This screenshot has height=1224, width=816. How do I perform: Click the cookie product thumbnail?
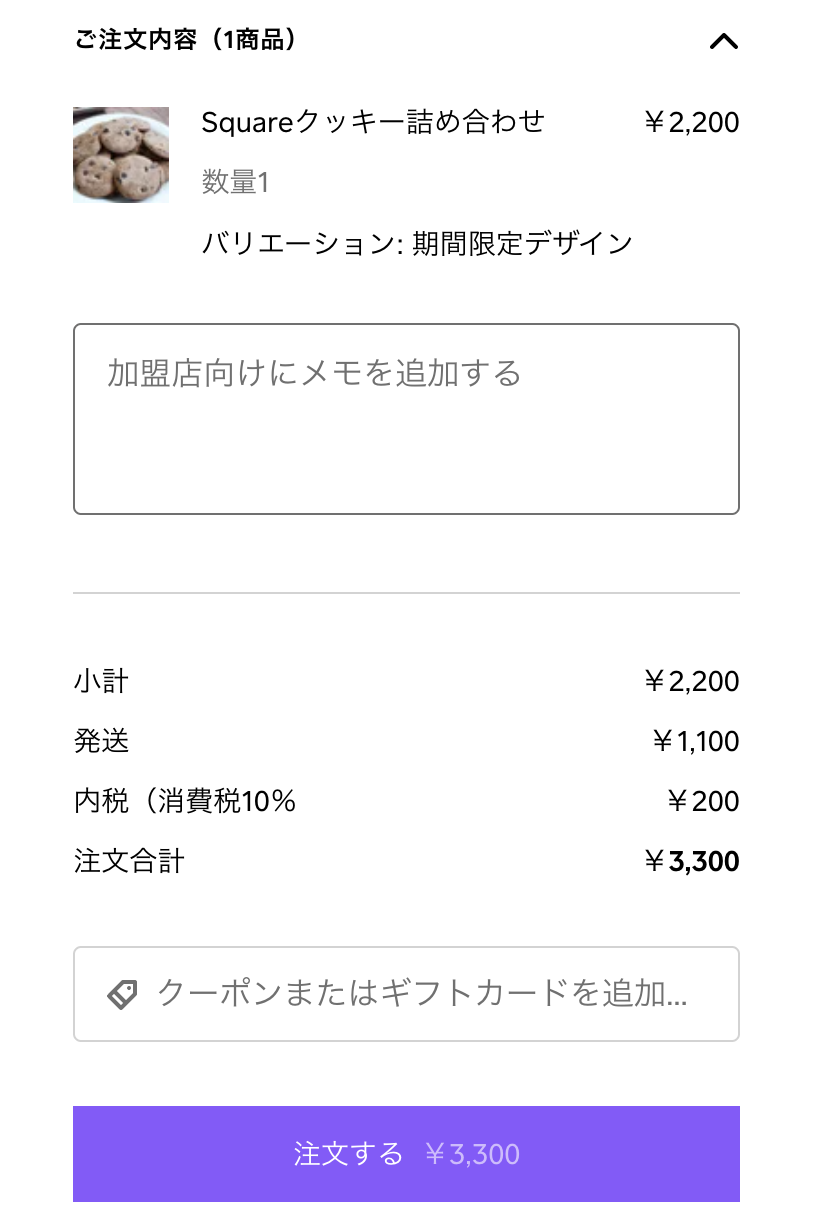coord(121,155)
